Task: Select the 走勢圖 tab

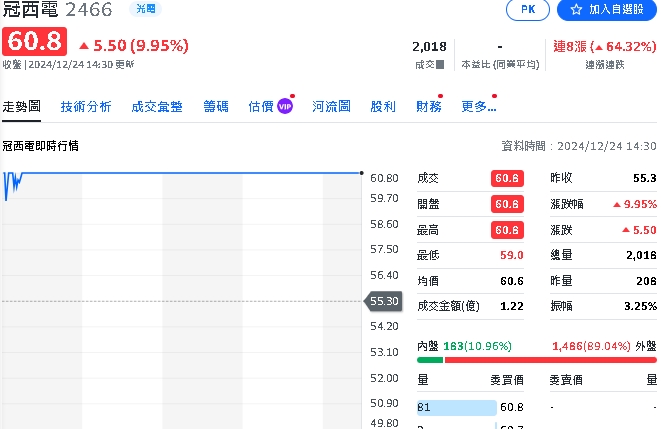Action: point(21,106)
